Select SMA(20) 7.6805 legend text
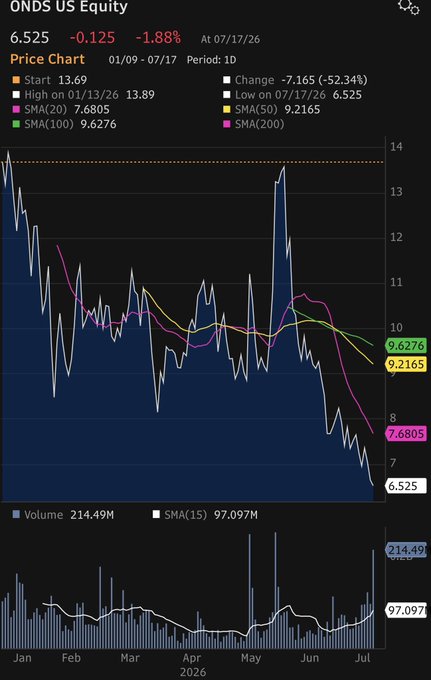 pyautogui.click(x=67, y=110)
